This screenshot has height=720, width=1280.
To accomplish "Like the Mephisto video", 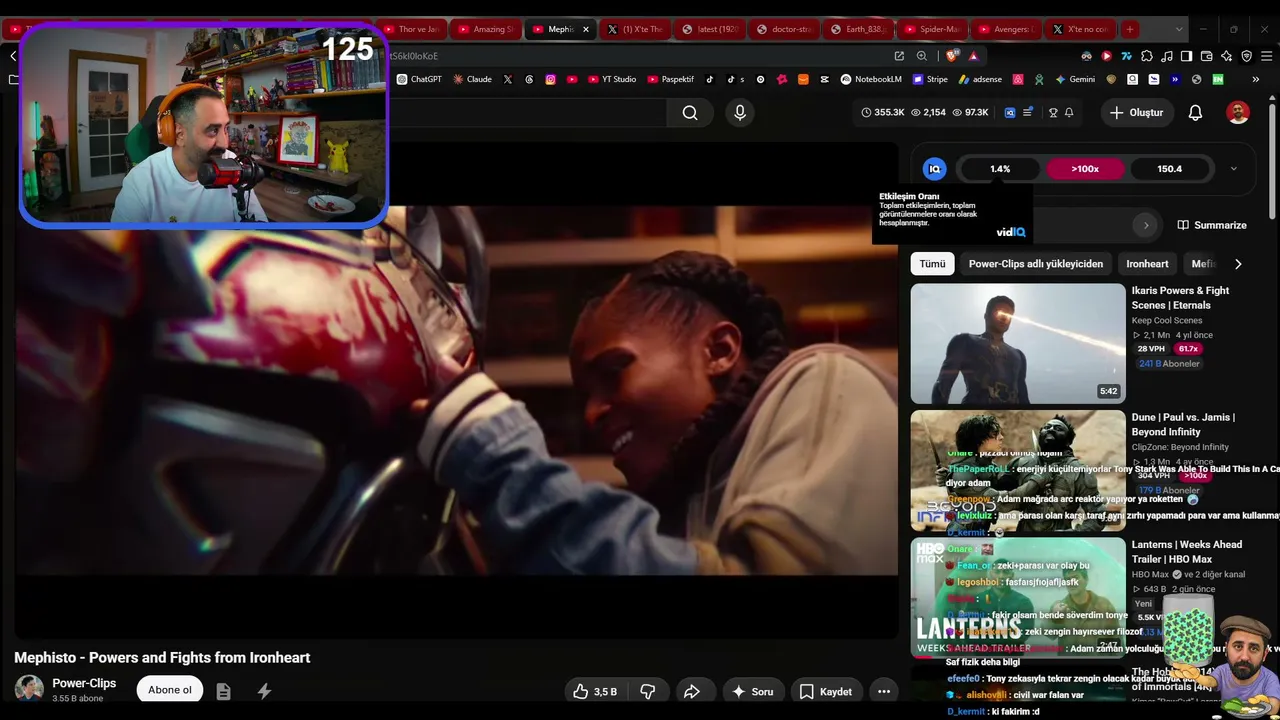I will point(595,691).
